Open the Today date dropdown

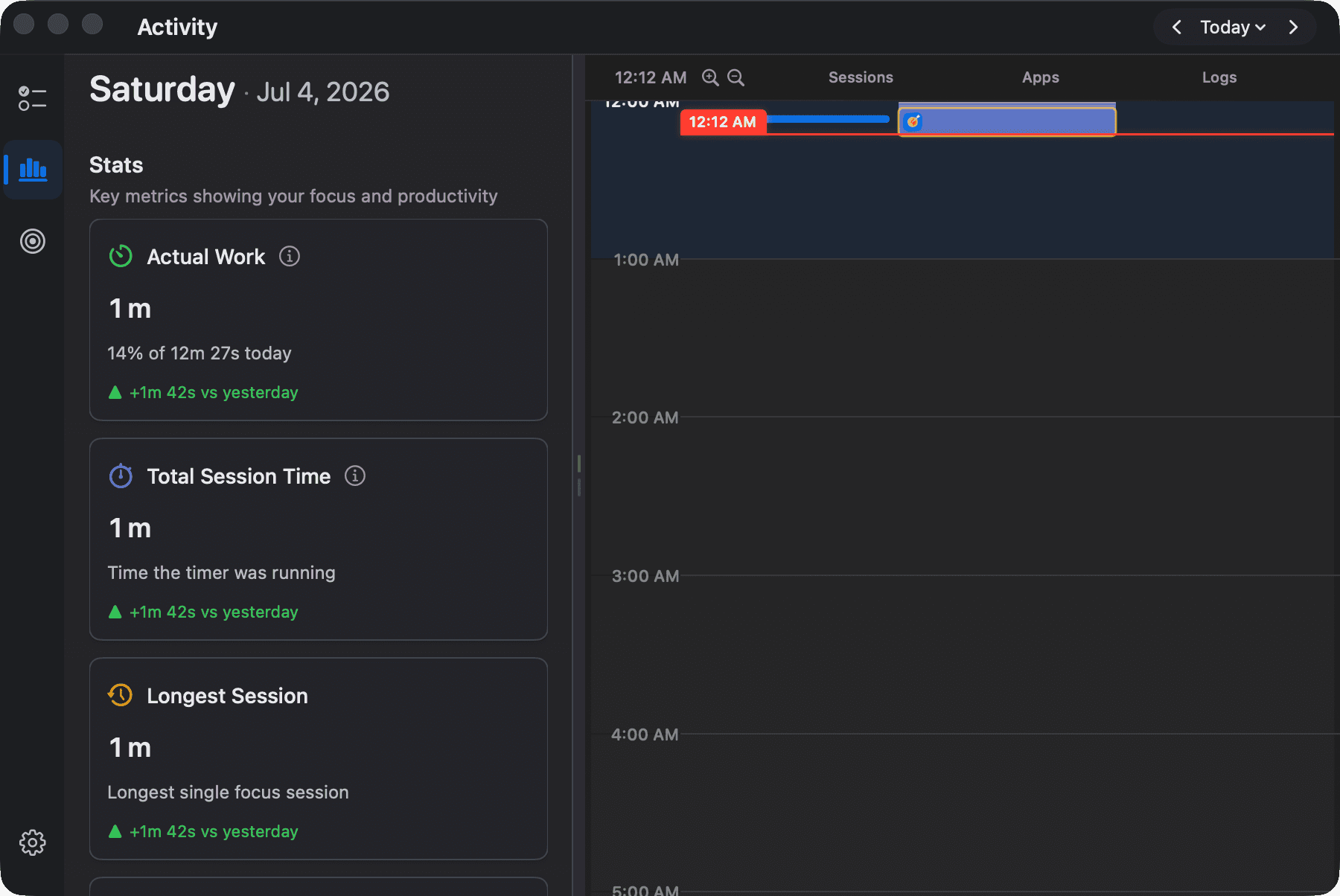(x=1234, y=28)
